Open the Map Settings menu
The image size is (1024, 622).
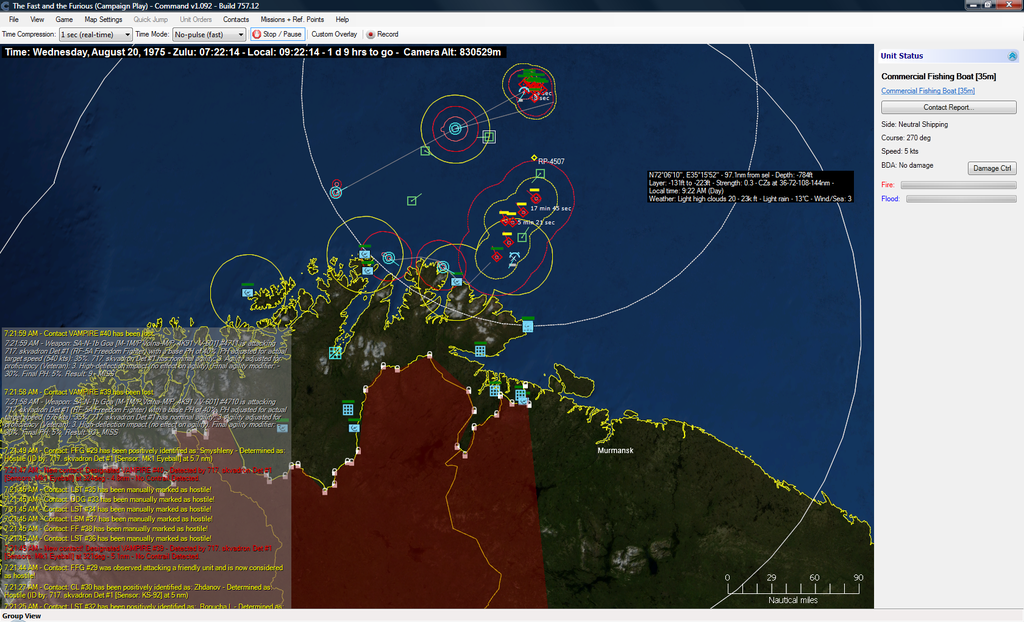103,19
